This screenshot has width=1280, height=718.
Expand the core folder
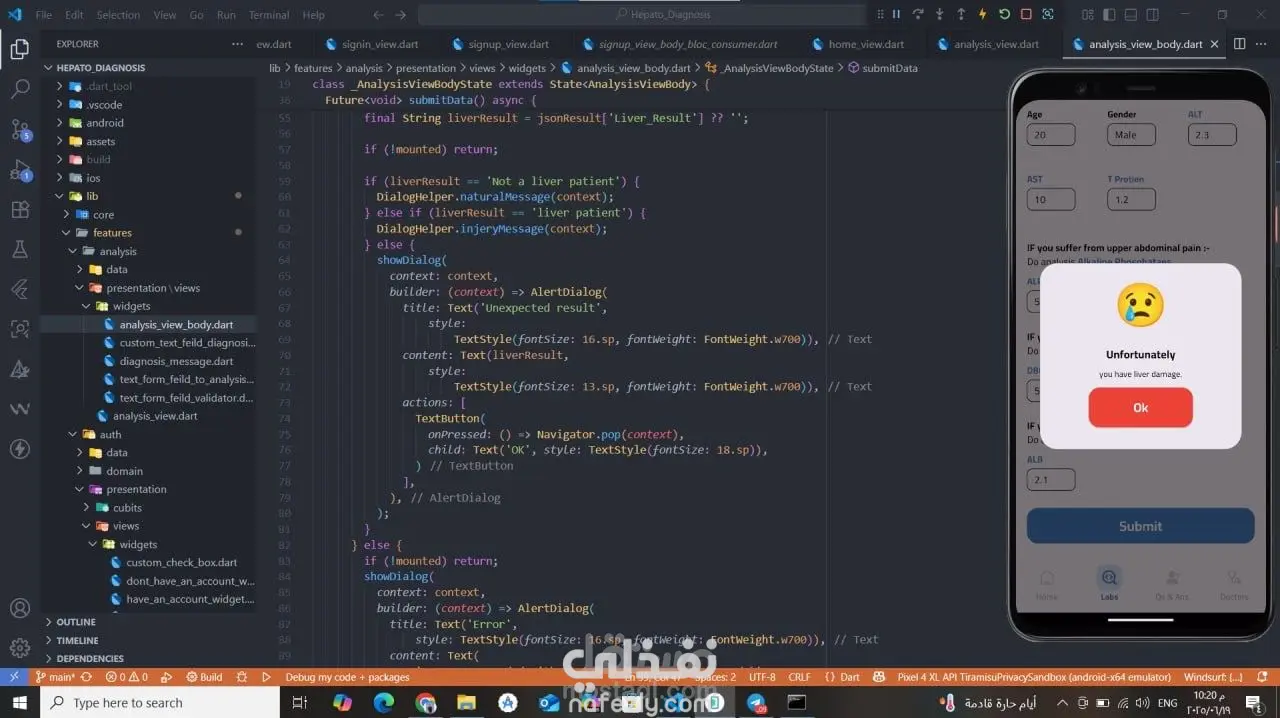coord(148,214)
